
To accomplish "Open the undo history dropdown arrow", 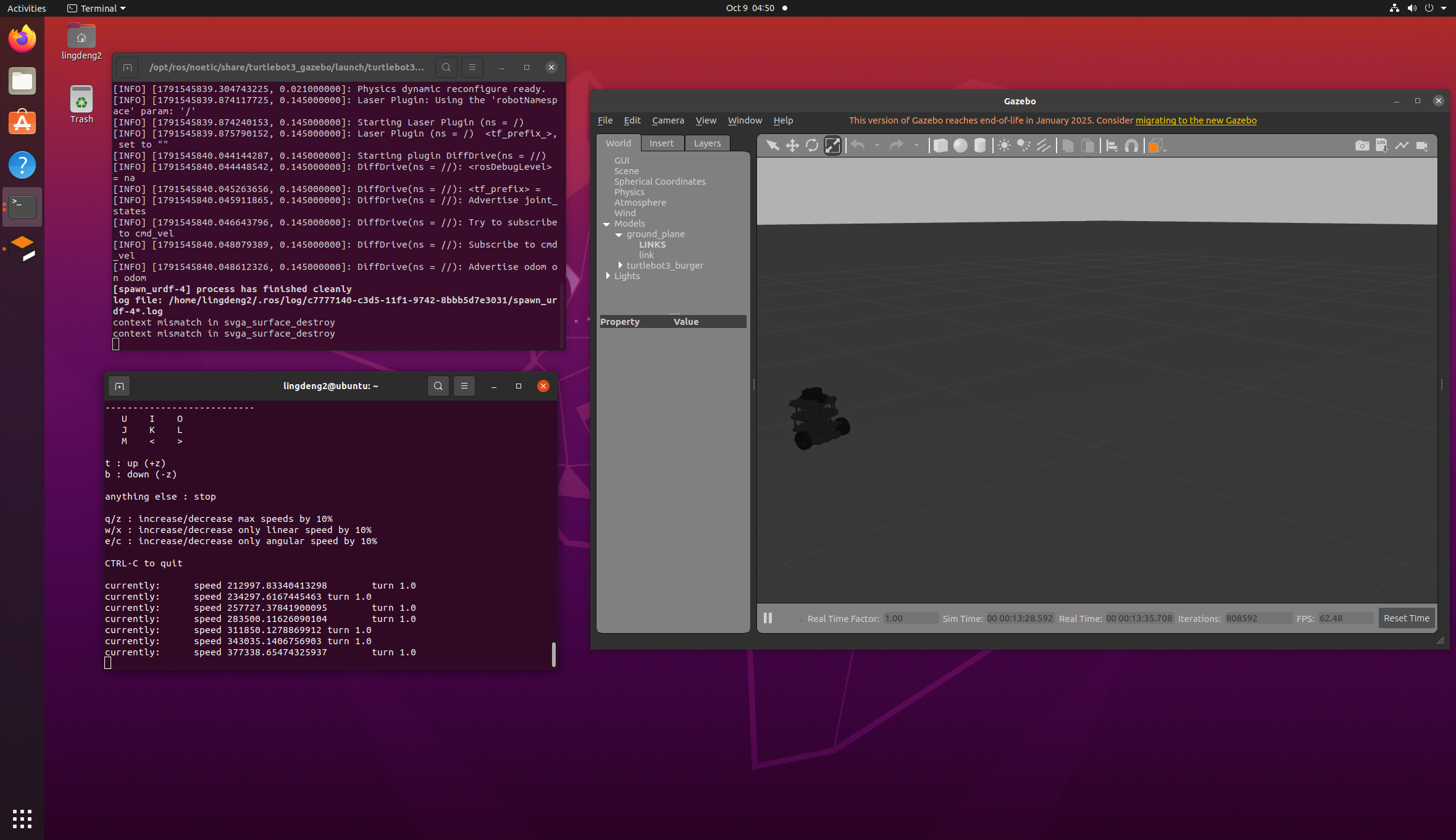I will (877, 146).
